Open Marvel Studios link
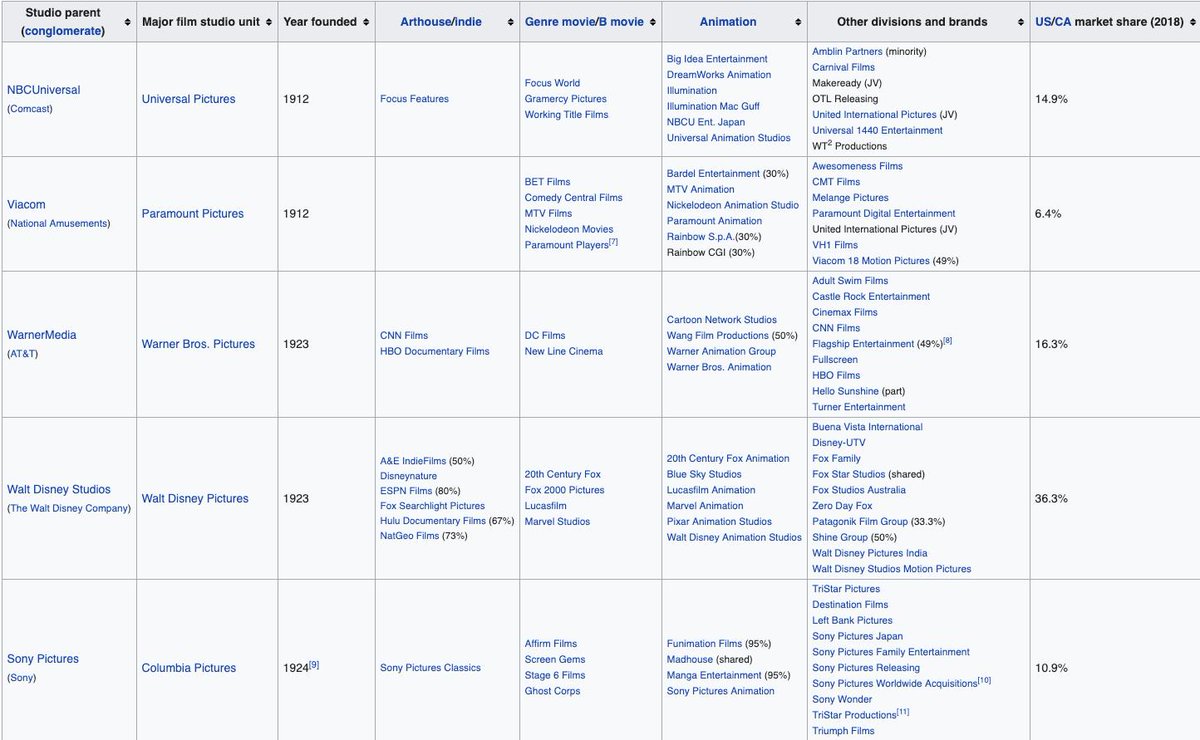 558,522
